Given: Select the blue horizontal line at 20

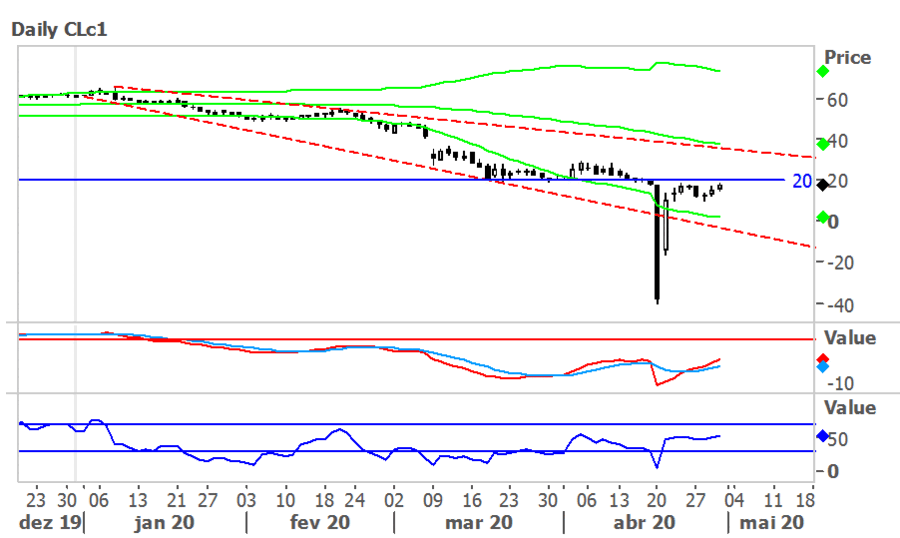Looking at the screenshot, I should point(401,180).
